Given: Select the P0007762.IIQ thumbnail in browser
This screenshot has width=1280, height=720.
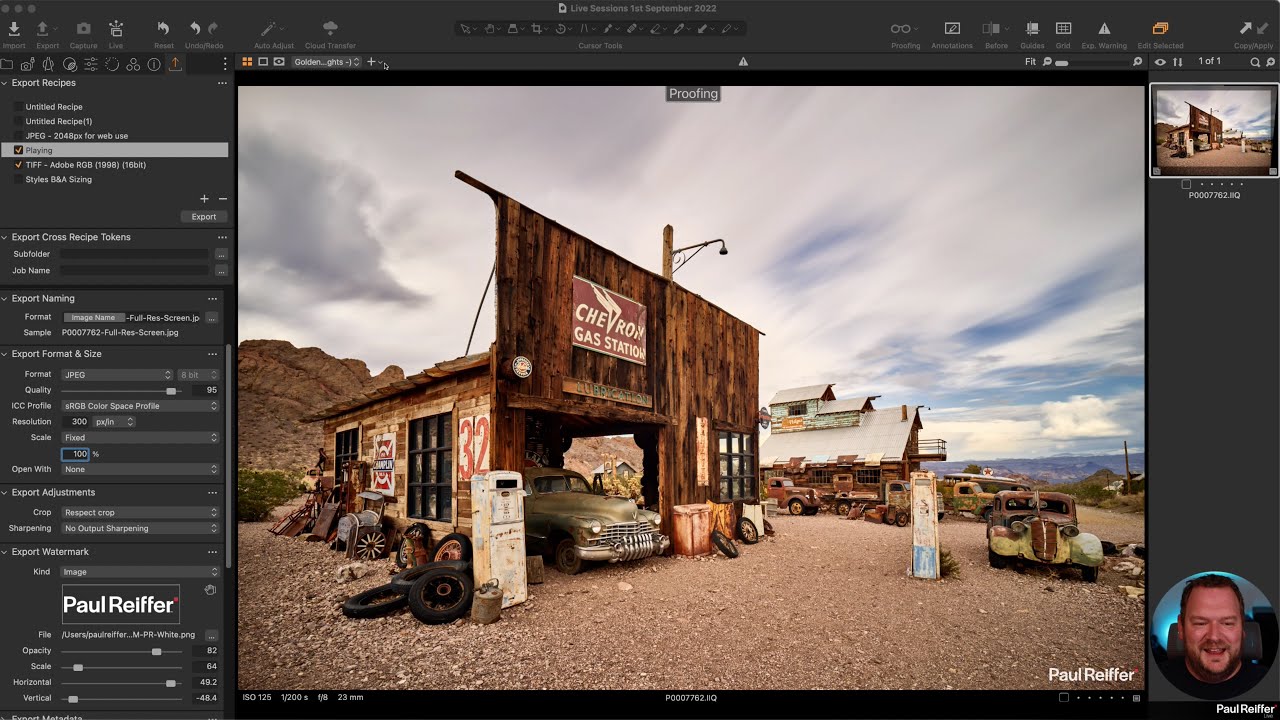Looking at the screenshot, I should point(1214,131).
